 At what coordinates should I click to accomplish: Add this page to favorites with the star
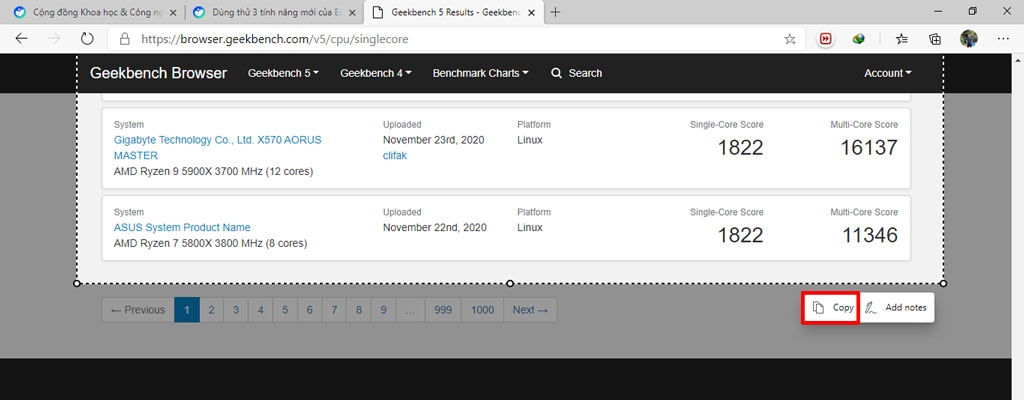[790, 39]
